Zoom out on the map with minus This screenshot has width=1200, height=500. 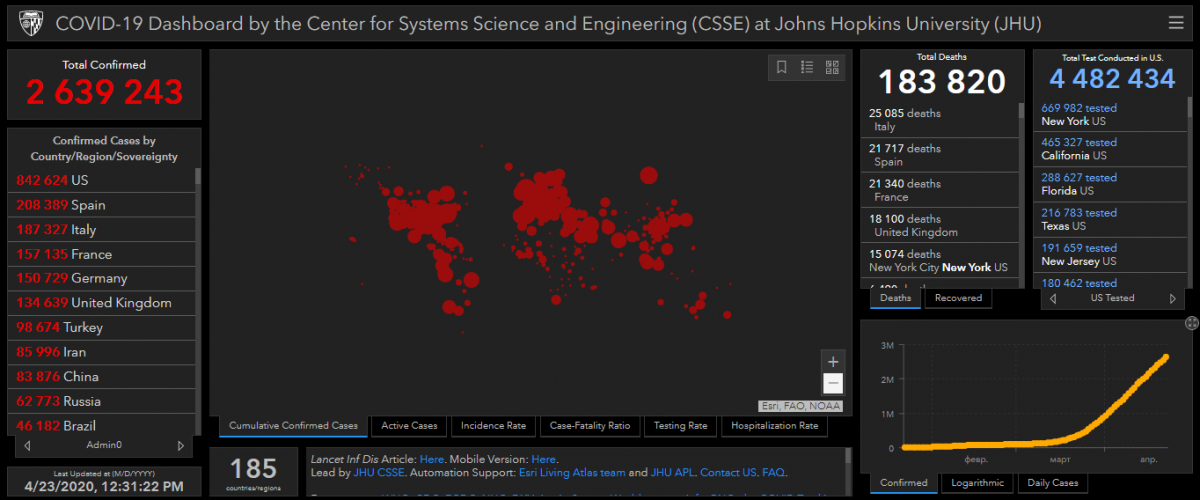point(833,384)
